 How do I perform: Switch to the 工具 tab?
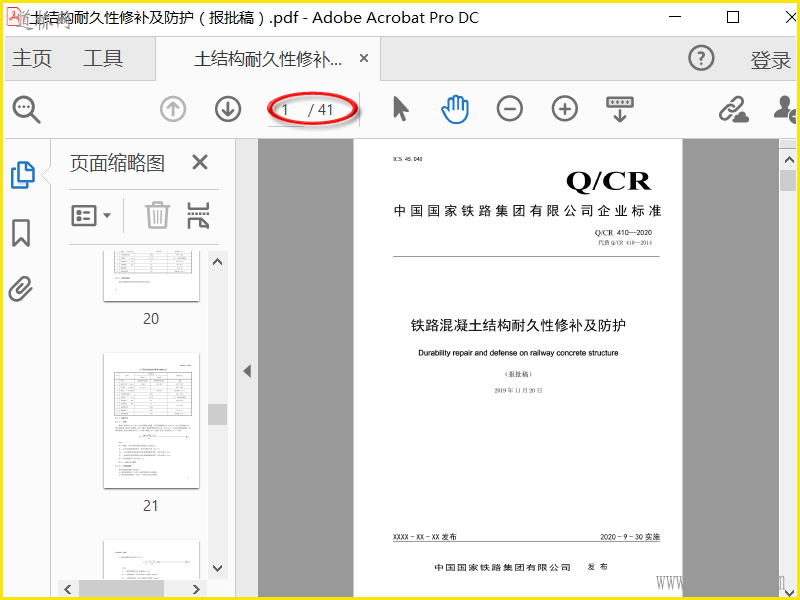(x=103, y=58)
